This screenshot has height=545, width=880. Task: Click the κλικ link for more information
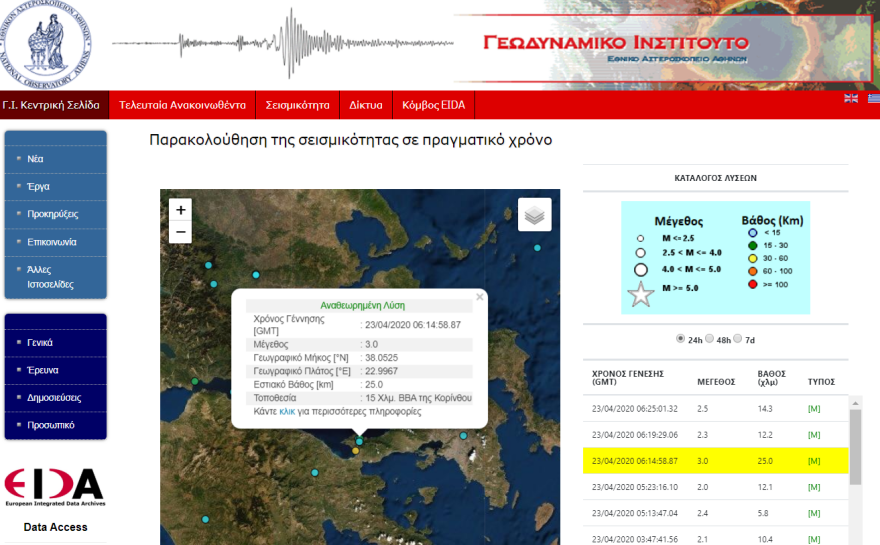click(287, 411)
